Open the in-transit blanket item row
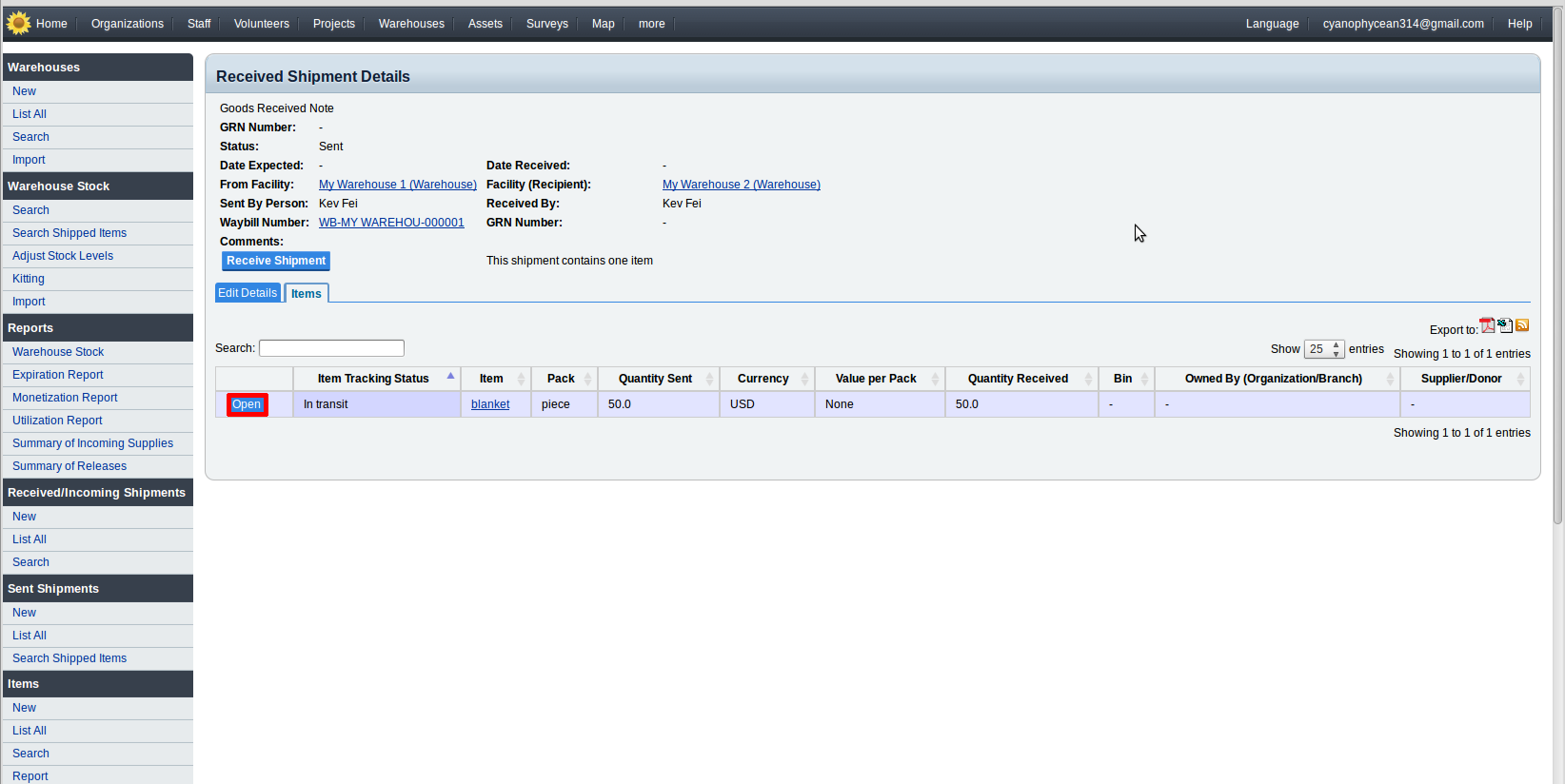Viewport: 1565px width, 784px height. 247,404
